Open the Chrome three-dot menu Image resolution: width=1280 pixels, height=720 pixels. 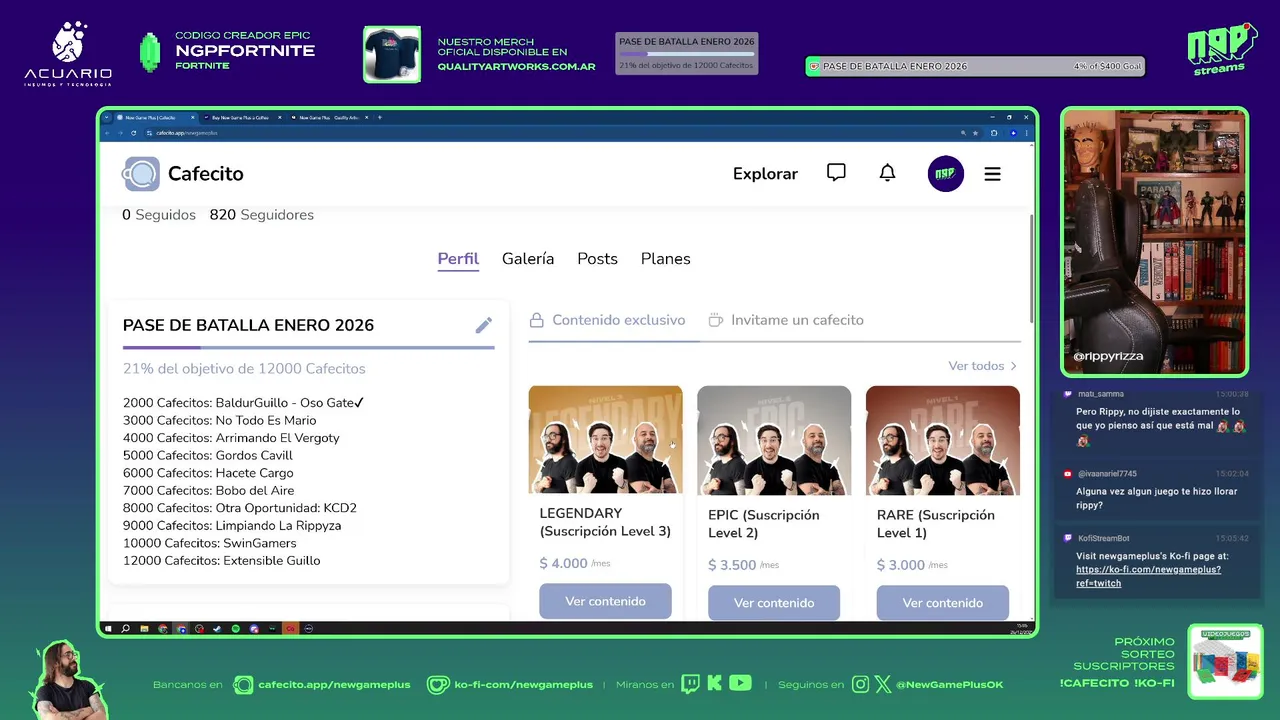pyautogui.click(x=1027, y=133)
